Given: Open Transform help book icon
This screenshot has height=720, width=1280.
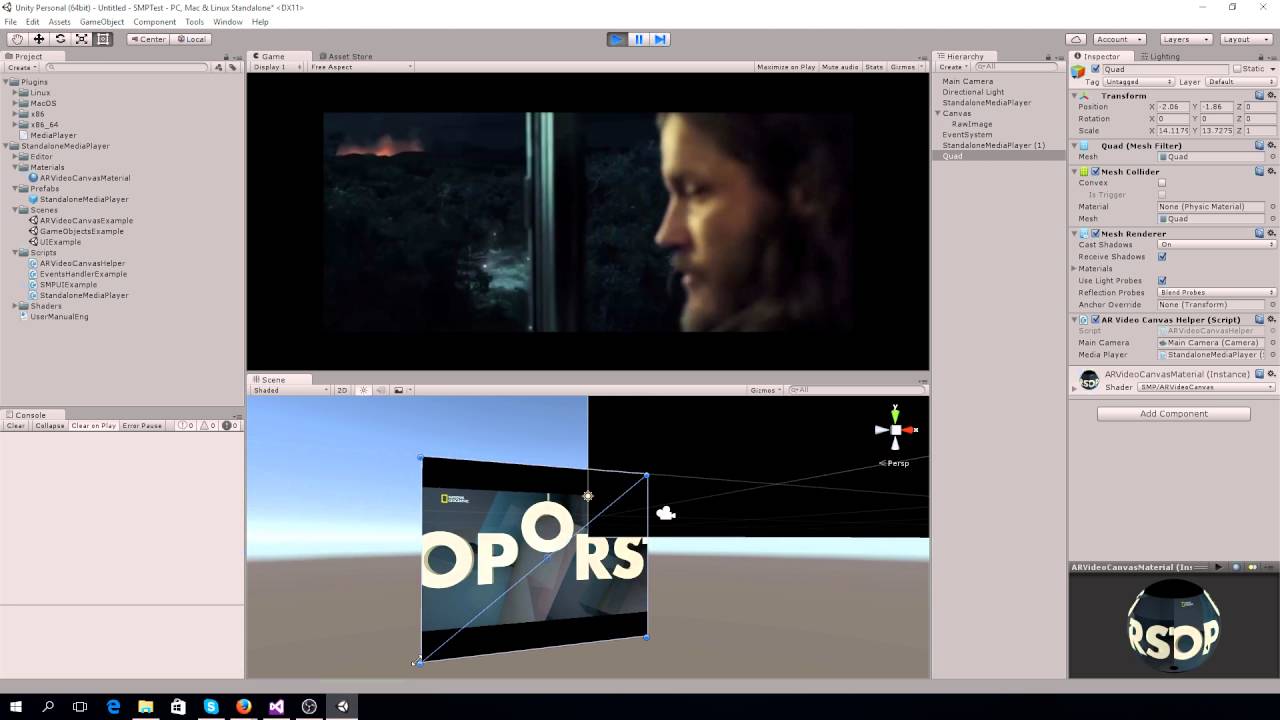Looking at the screenshot, I should point(1259,95).
